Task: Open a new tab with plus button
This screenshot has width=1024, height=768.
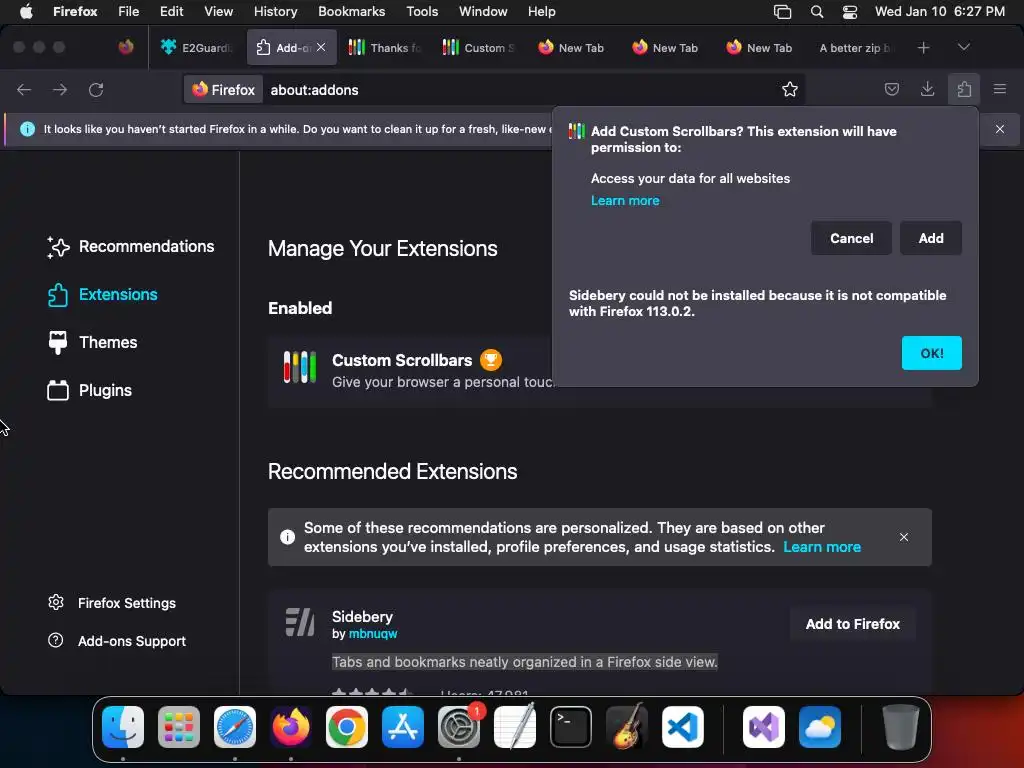Action: coord(923,48)
